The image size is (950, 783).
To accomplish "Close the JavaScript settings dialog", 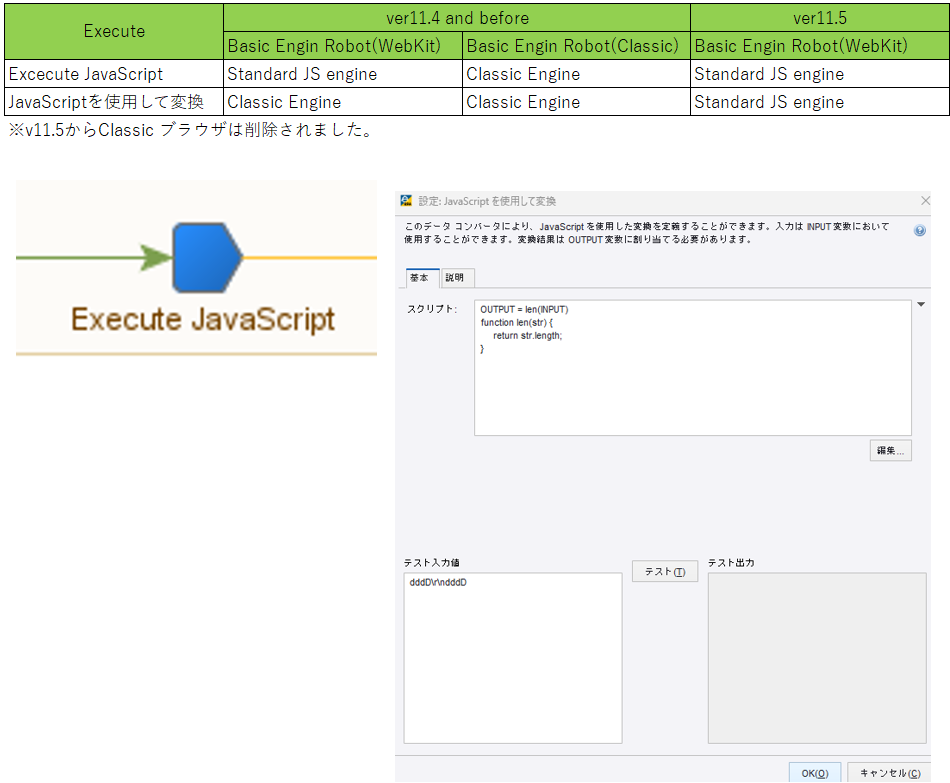I will (x=925, y=201).
